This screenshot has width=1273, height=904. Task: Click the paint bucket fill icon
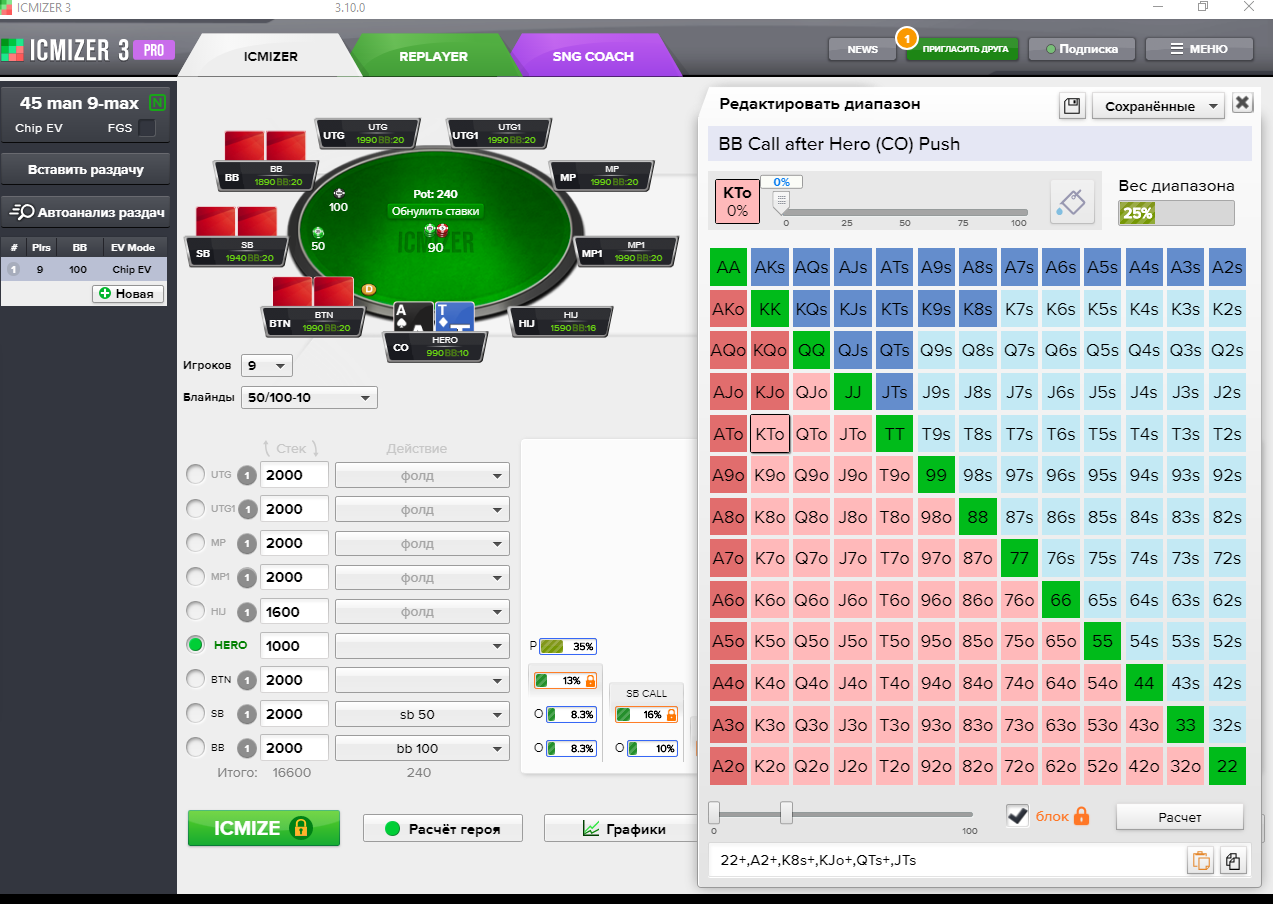1070,201
